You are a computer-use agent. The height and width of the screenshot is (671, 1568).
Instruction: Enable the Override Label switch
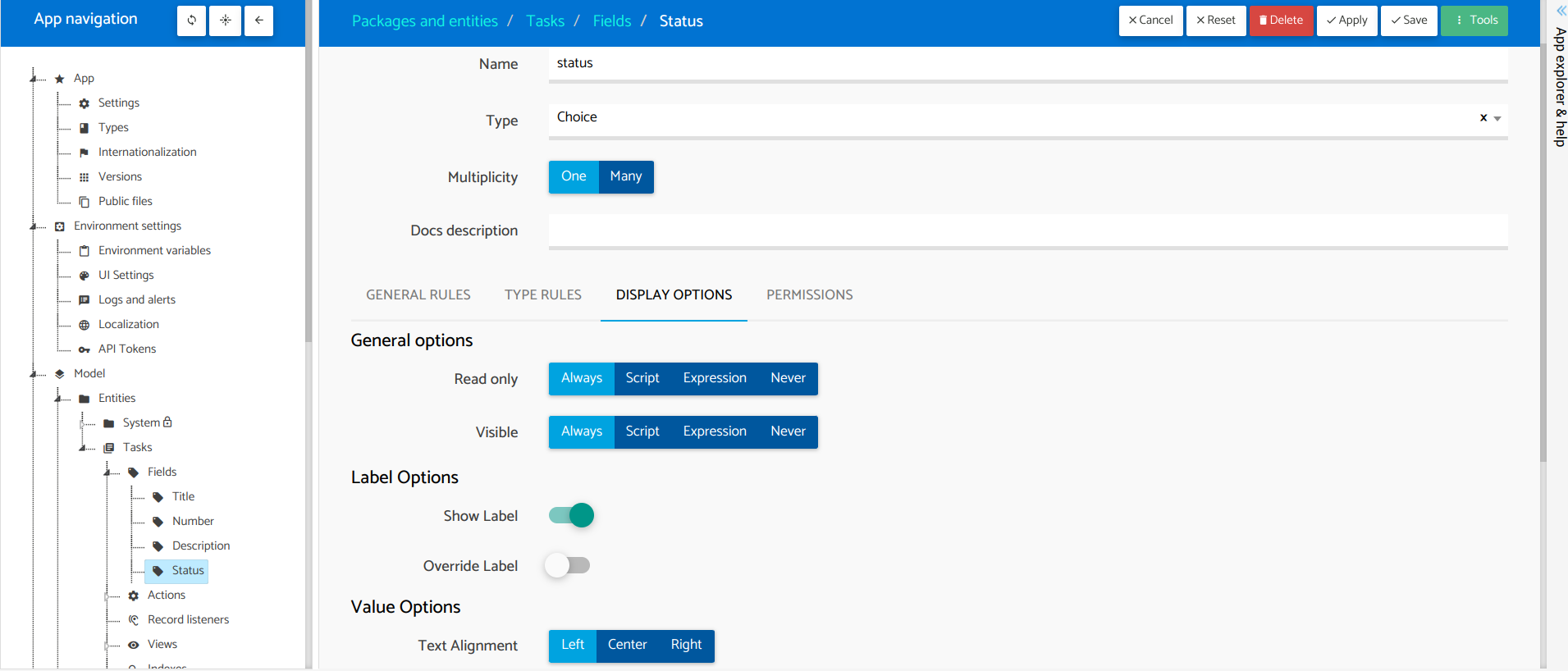568,565
